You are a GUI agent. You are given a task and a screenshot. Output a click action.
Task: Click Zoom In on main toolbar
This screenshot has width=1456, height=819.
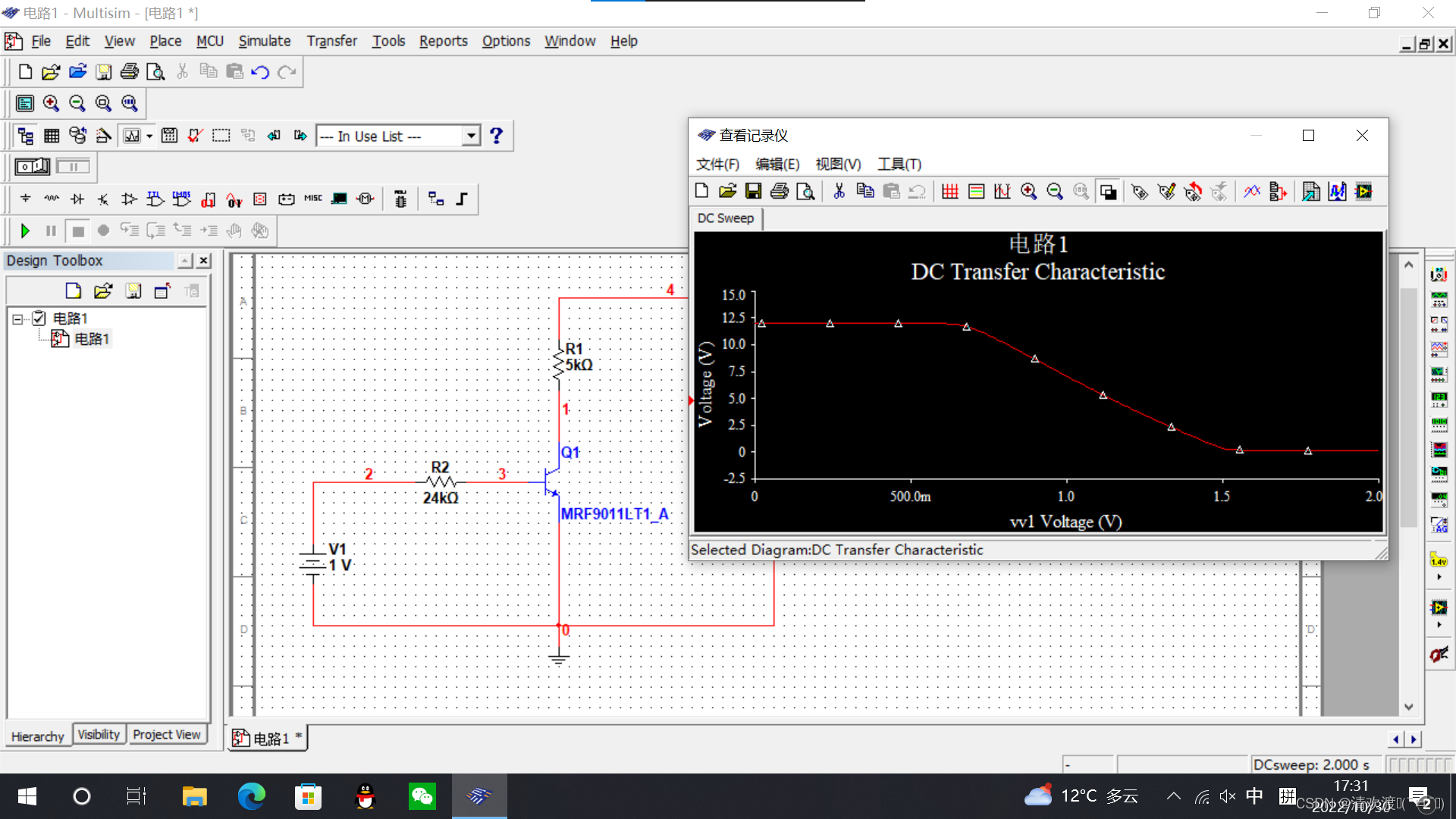coord(51,103)
